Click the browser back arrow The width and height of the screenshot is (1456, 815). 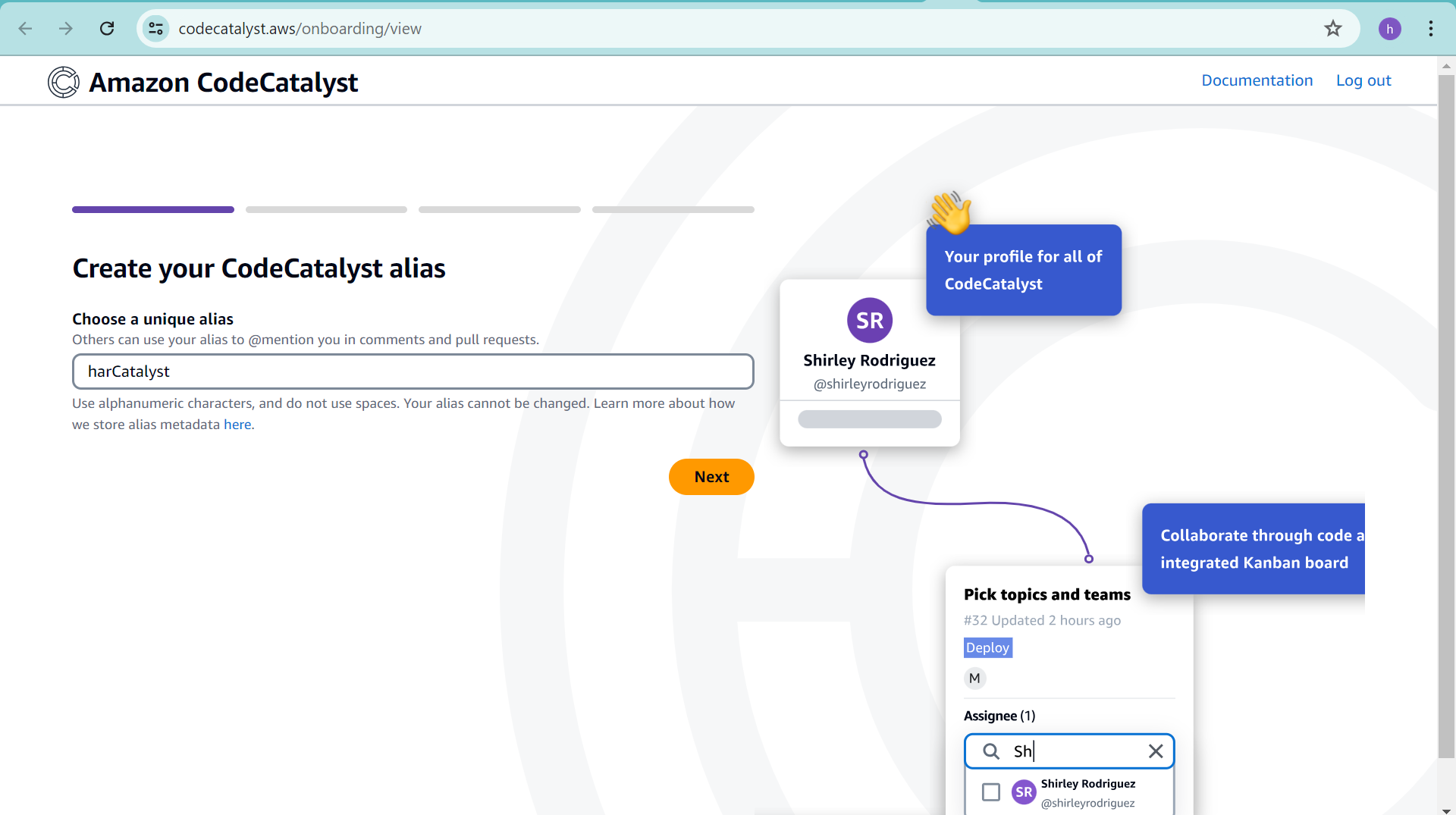tap(25, 28)
